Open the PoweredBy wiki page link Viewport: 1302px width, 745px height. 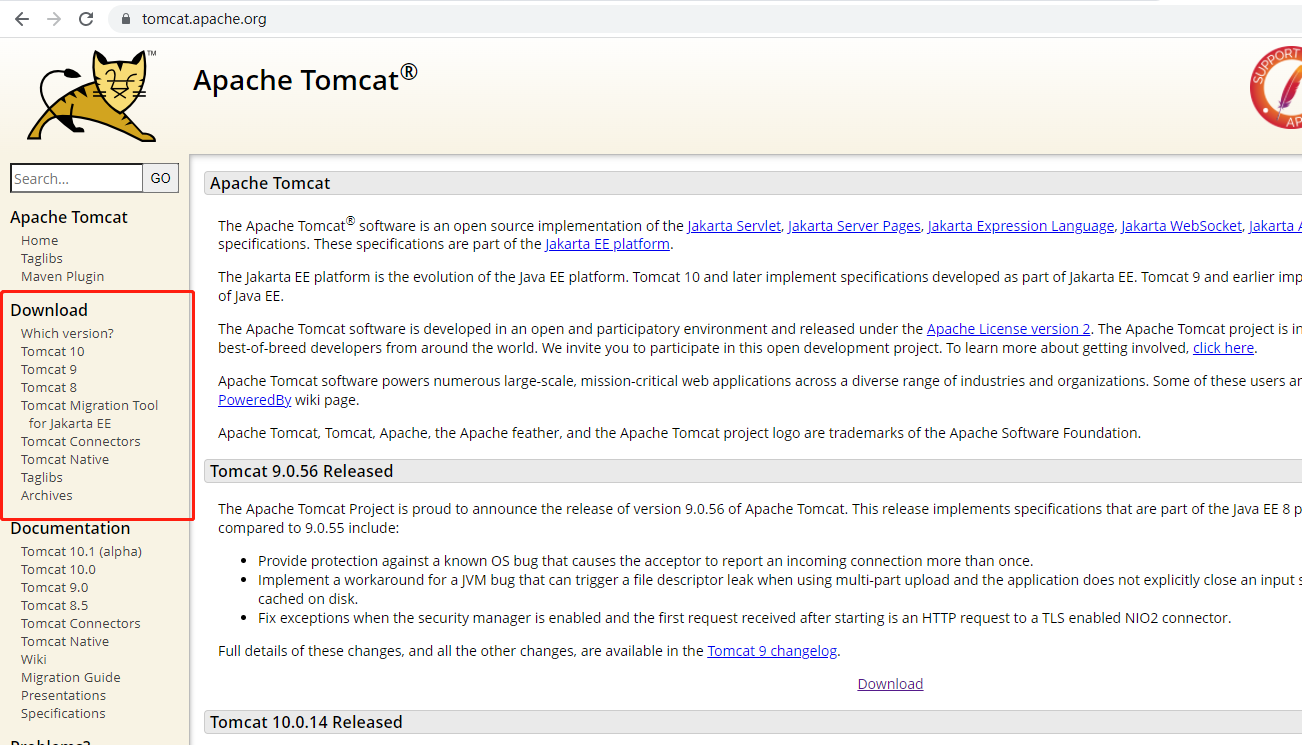(255, 400)
